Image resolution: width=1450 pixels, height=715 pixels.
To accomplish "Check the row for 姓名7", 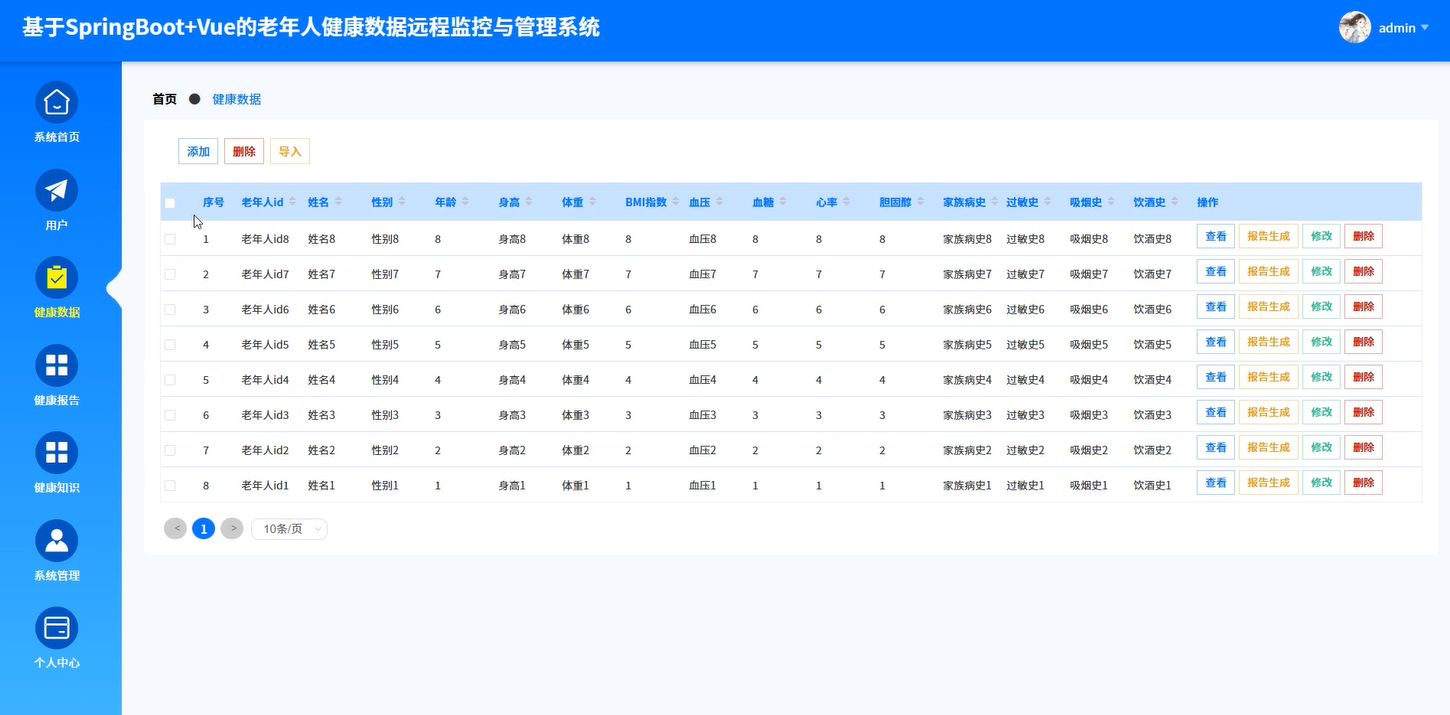I will pyautogui.click(x=170, y=274).
